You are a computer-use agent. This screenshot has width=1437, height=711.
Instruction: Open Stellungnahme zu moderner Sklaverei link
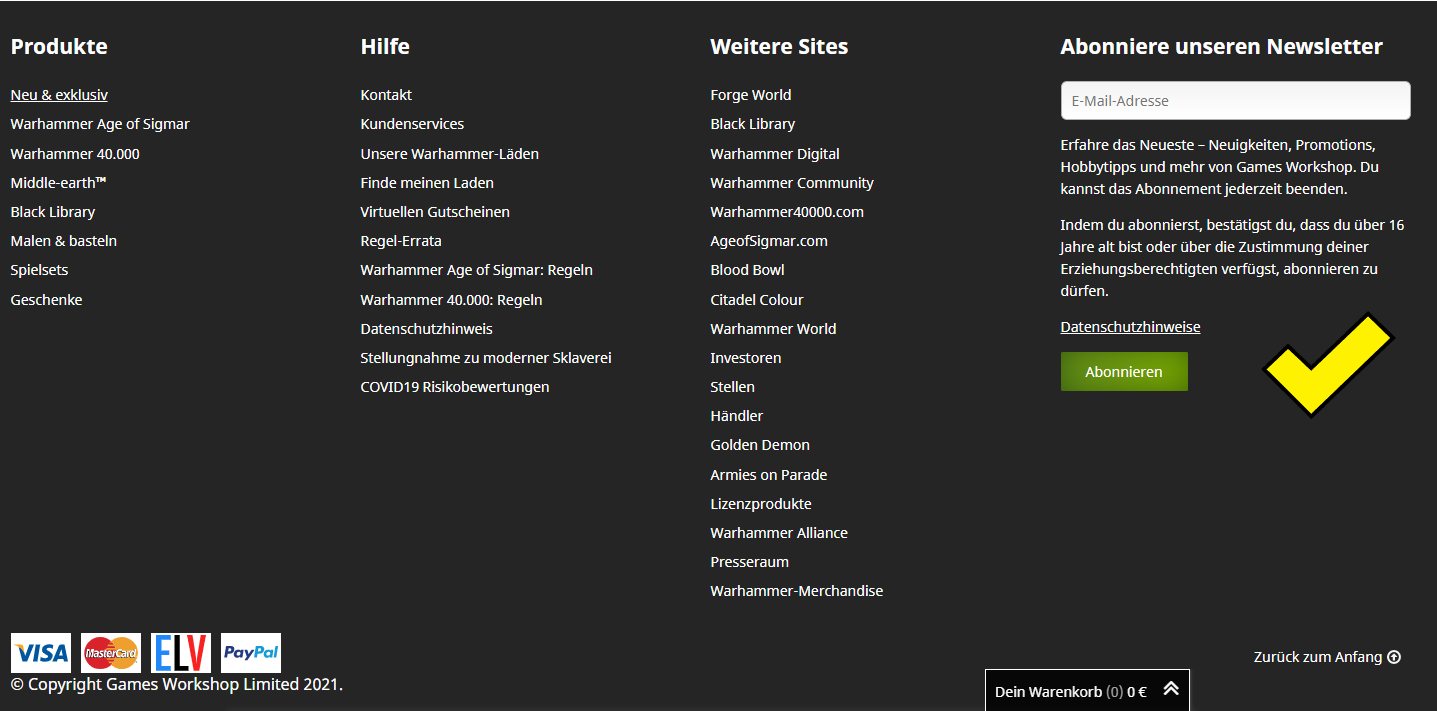coord(486,358)
